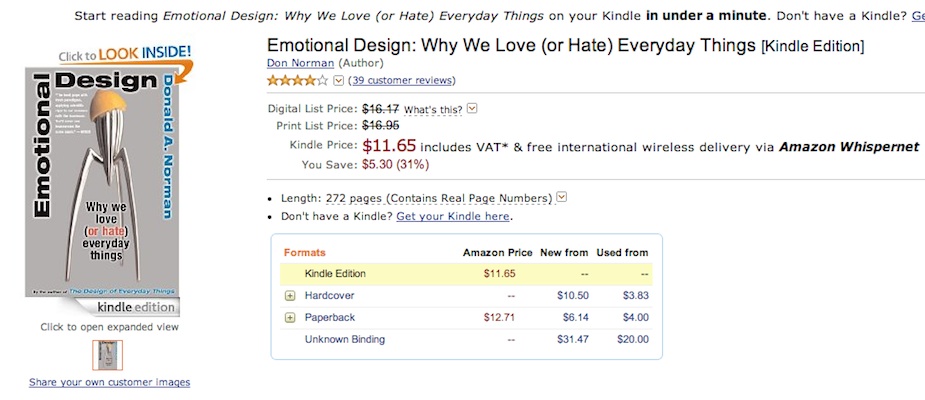
Task: Expand the What's this? dropdown arrow
Action: (x=472, y=109)
